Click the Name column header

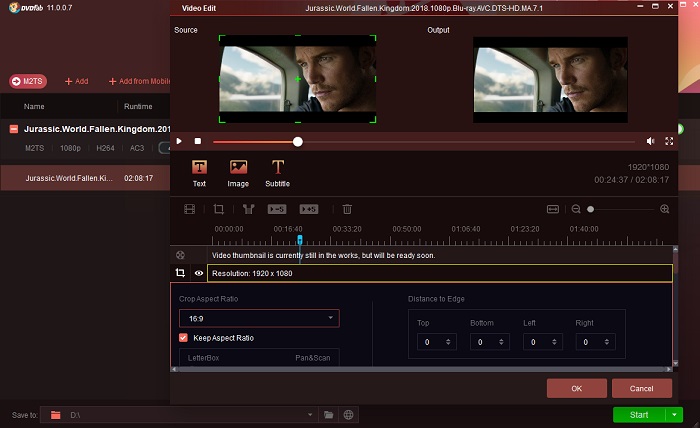(x=34, y=106)
